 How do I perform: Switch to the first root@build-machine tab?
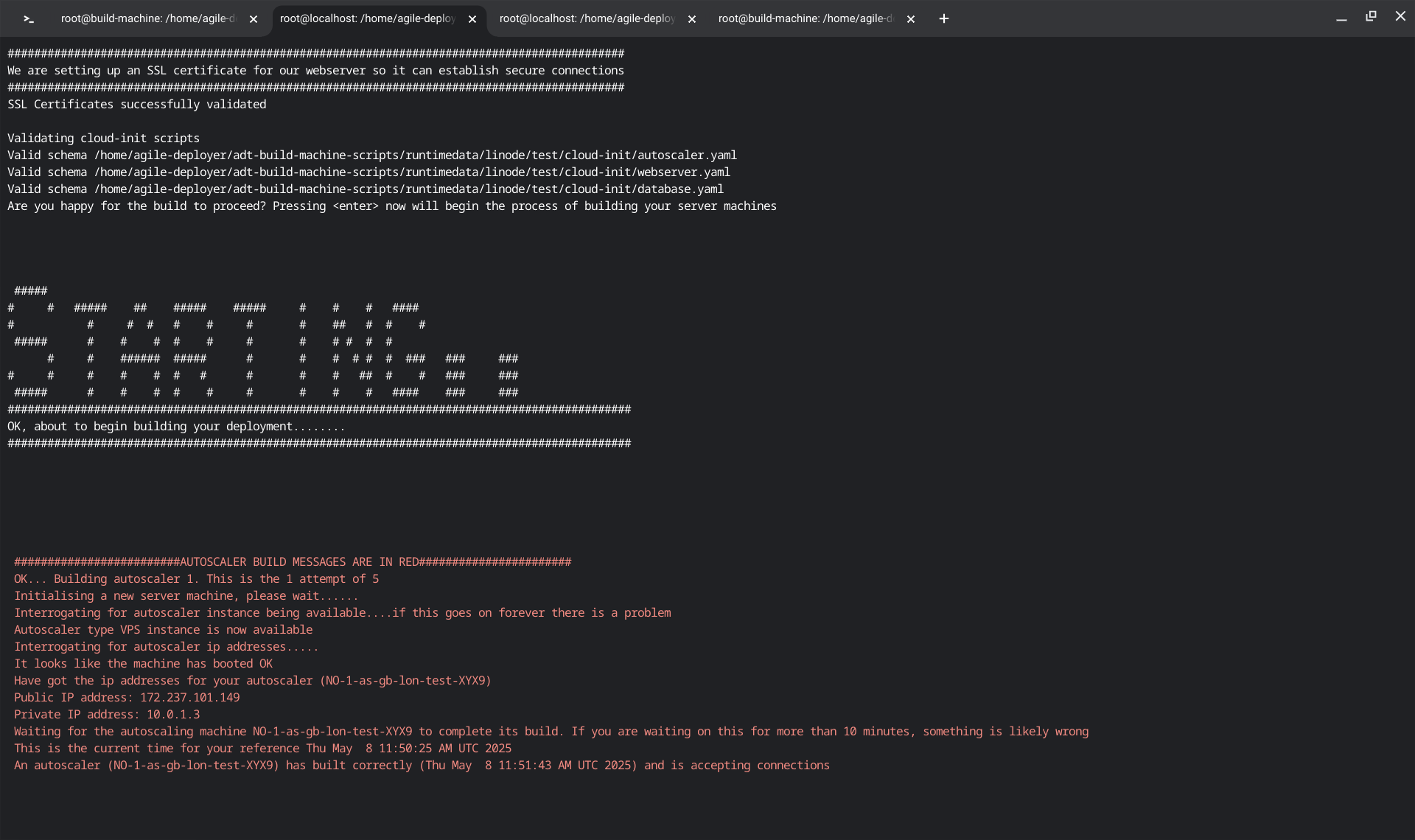tap(147, 19)
